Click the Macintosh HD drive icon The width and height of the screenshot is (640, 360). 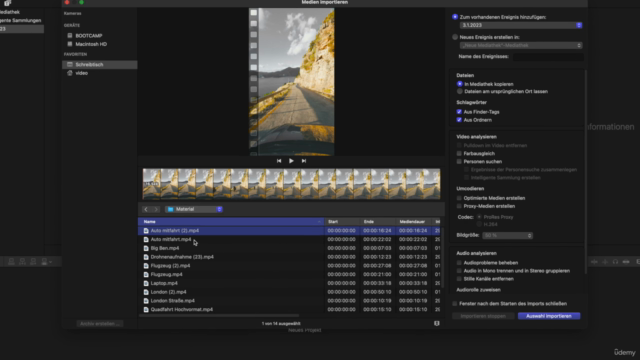(x=70, y=44)
